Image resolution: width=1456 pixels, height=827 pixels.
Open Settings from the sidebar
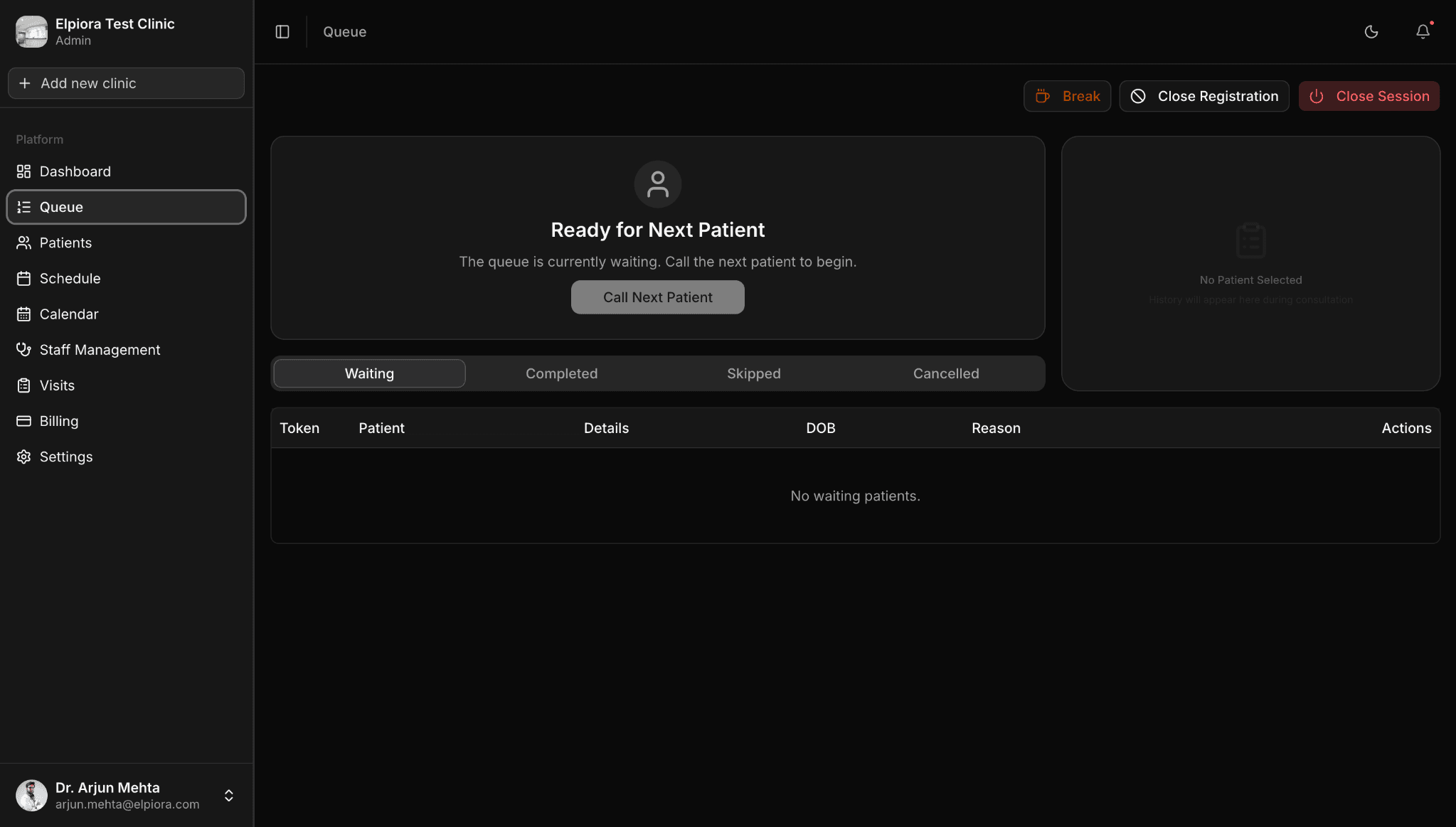(126, 457)
